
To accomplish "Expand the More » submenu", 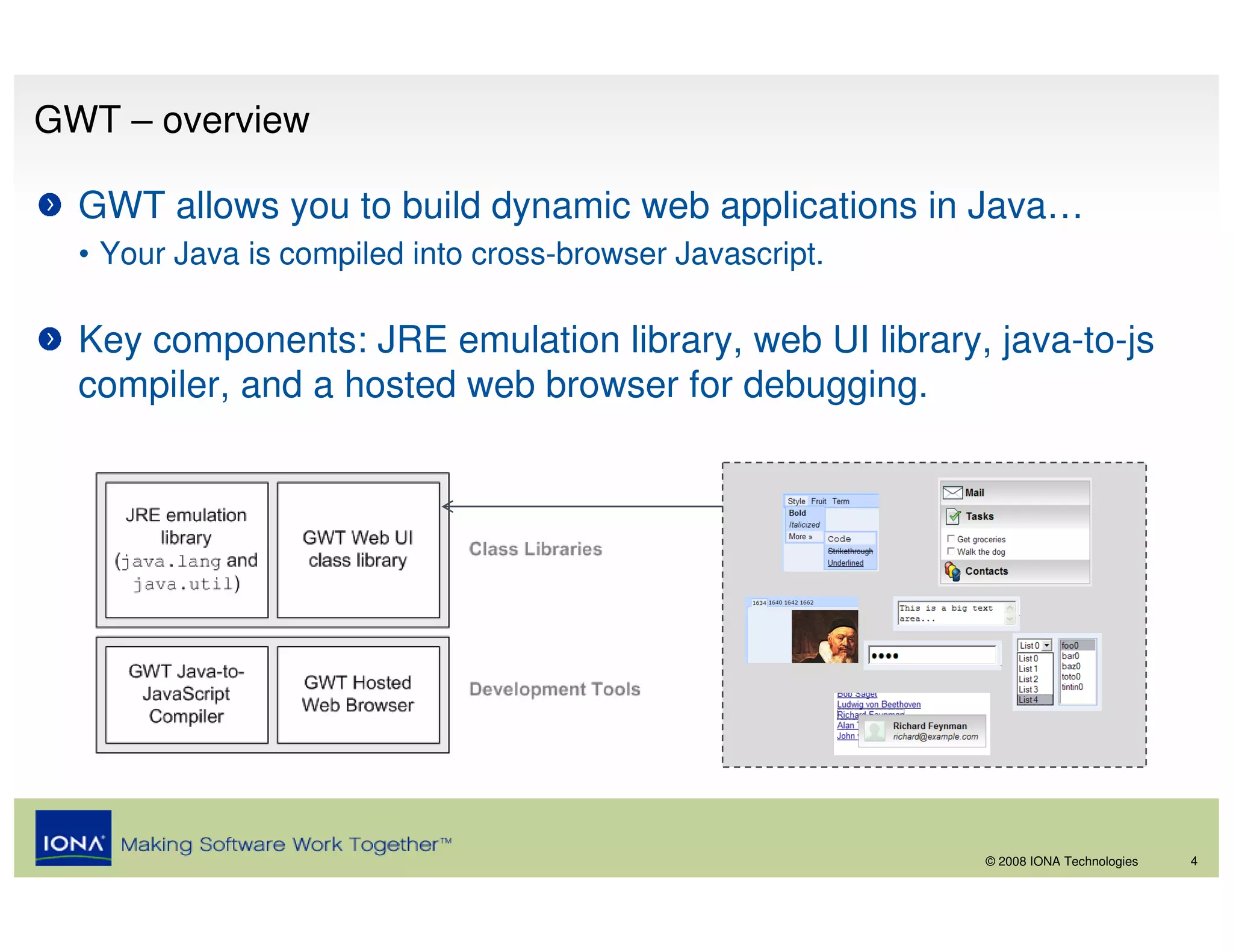I will coord(800,537).
